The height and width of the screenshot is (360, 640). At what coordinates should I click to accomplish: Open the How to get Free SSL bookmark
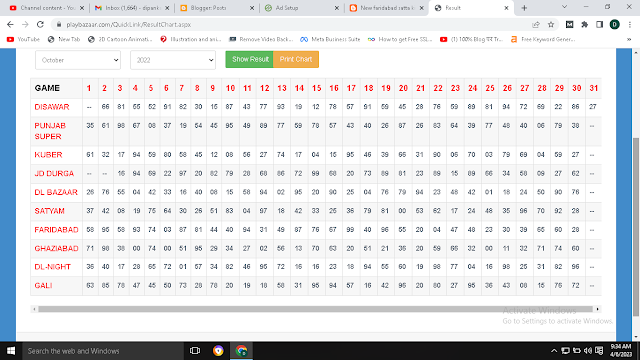(400, 39)
